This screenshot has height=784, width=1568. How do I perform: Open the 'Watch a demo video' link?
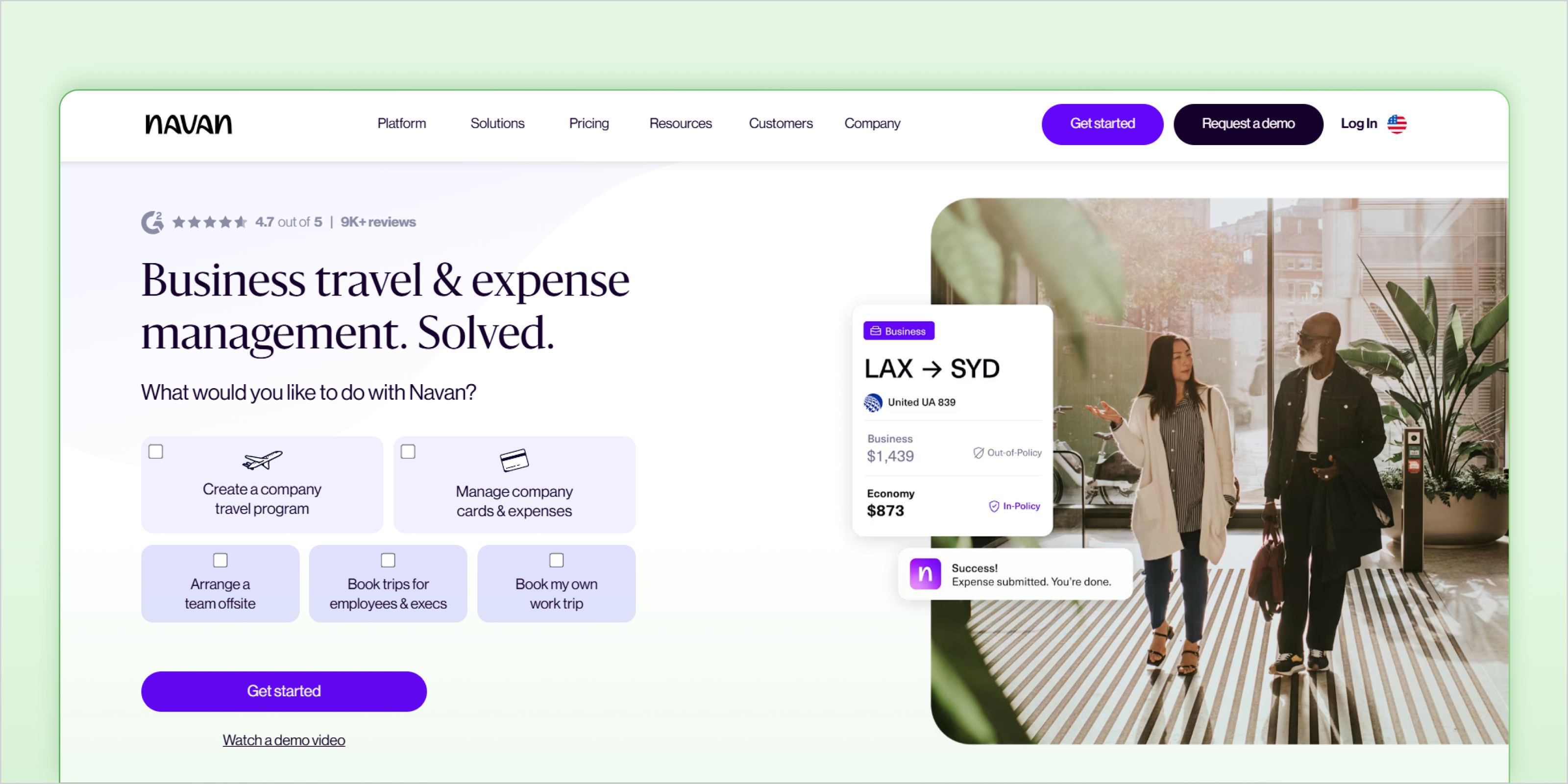(284, 740)
